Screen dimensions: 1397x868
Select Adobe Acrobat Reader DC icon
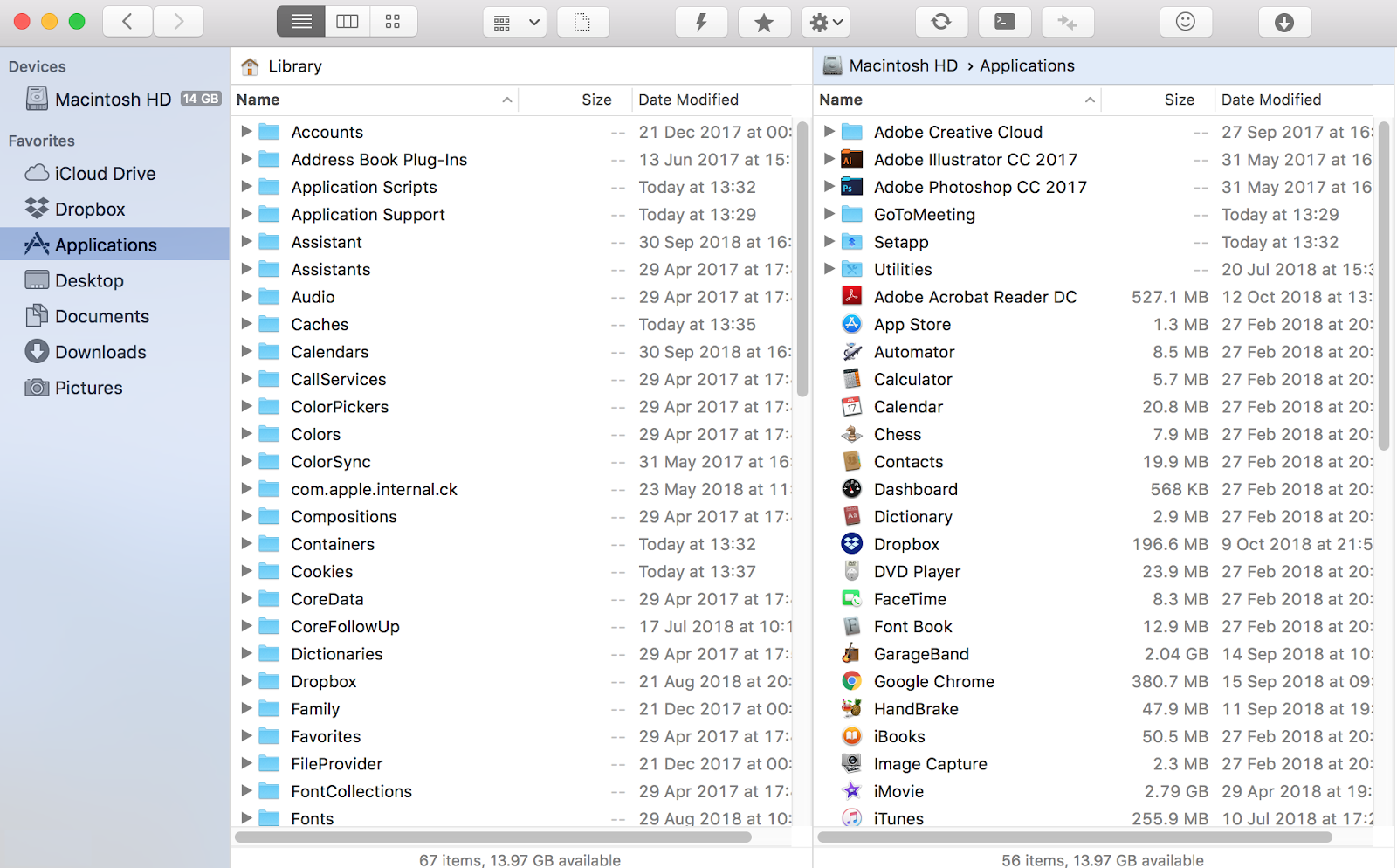point(852,296)
